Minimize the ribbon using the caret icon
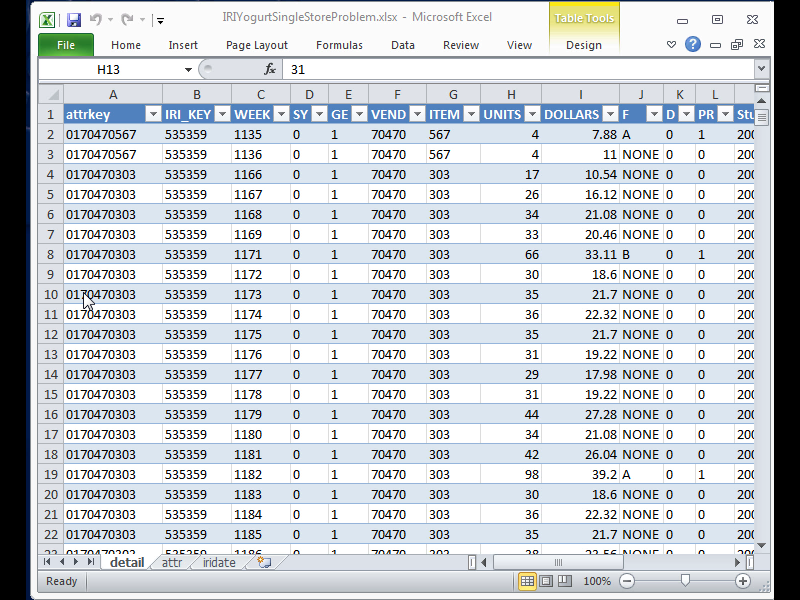 (673, 45)
